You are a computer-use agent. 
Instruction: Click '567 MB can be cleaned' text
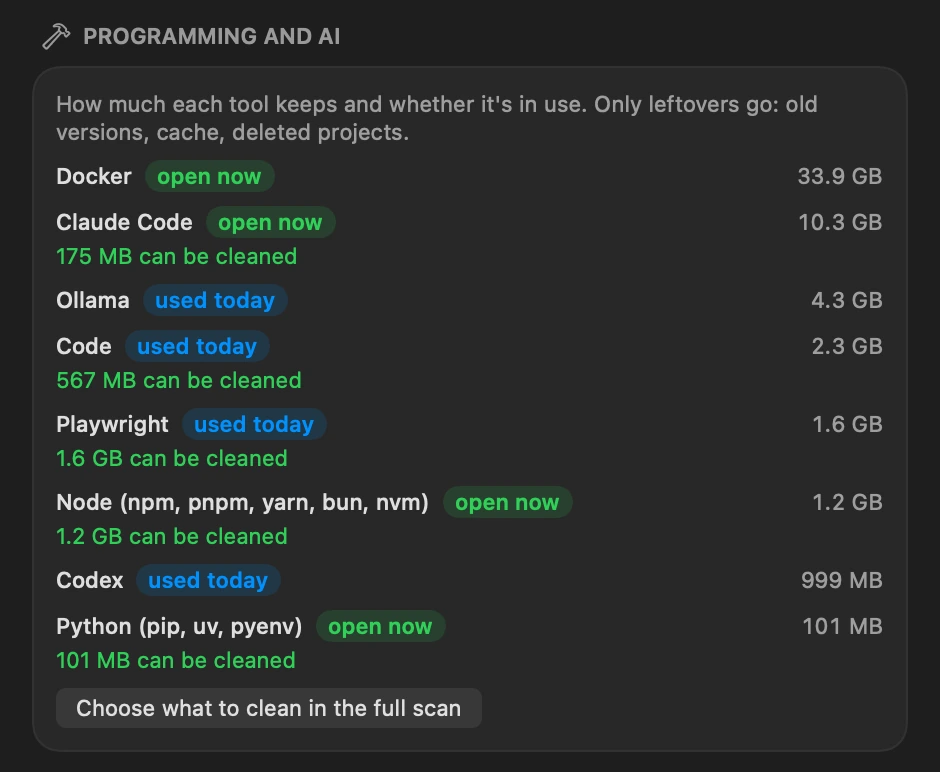pyautogui.click(x=179, y=381)
